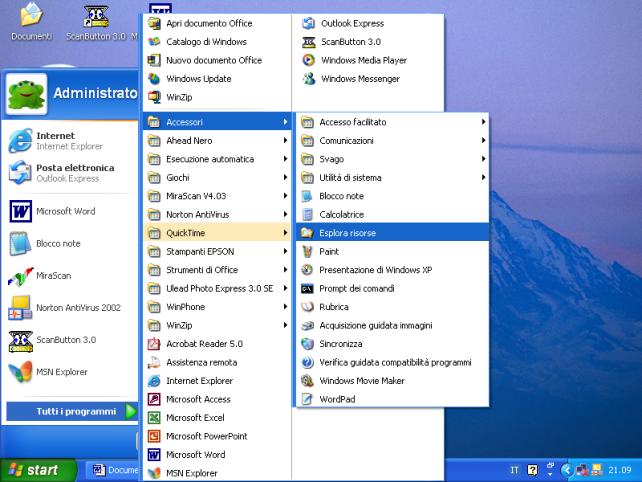This screenshot has width=642, height=482.
Task: Click the WordPad icon
Action: tap(307, 399)
